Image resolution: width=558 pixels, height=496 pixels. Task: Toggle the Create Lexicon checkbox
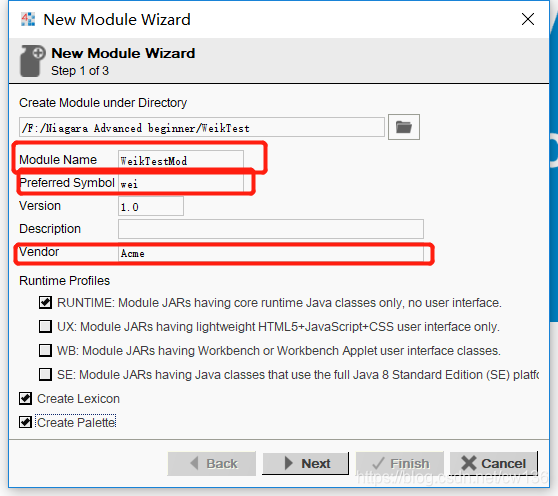click(26, 399)
